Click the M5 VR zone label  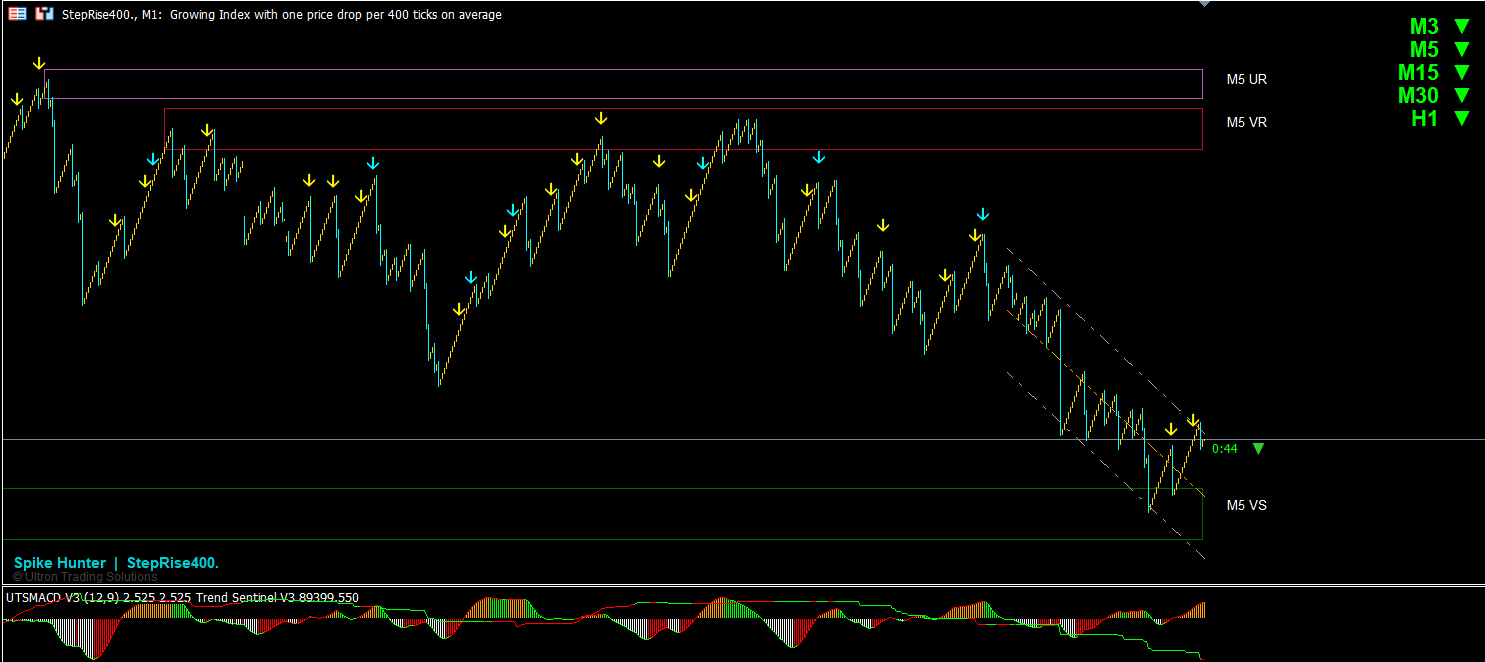[1247, 122]
